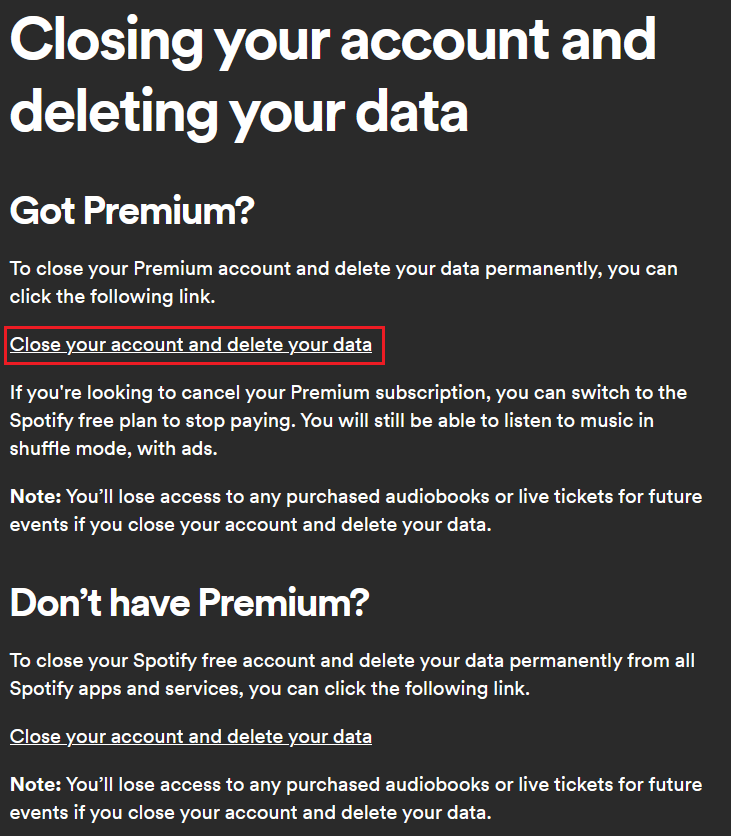The width and height of the screenshot is (731, 836).
Task: Click the last line of the bottom note
Action: (x=250, y=812)
